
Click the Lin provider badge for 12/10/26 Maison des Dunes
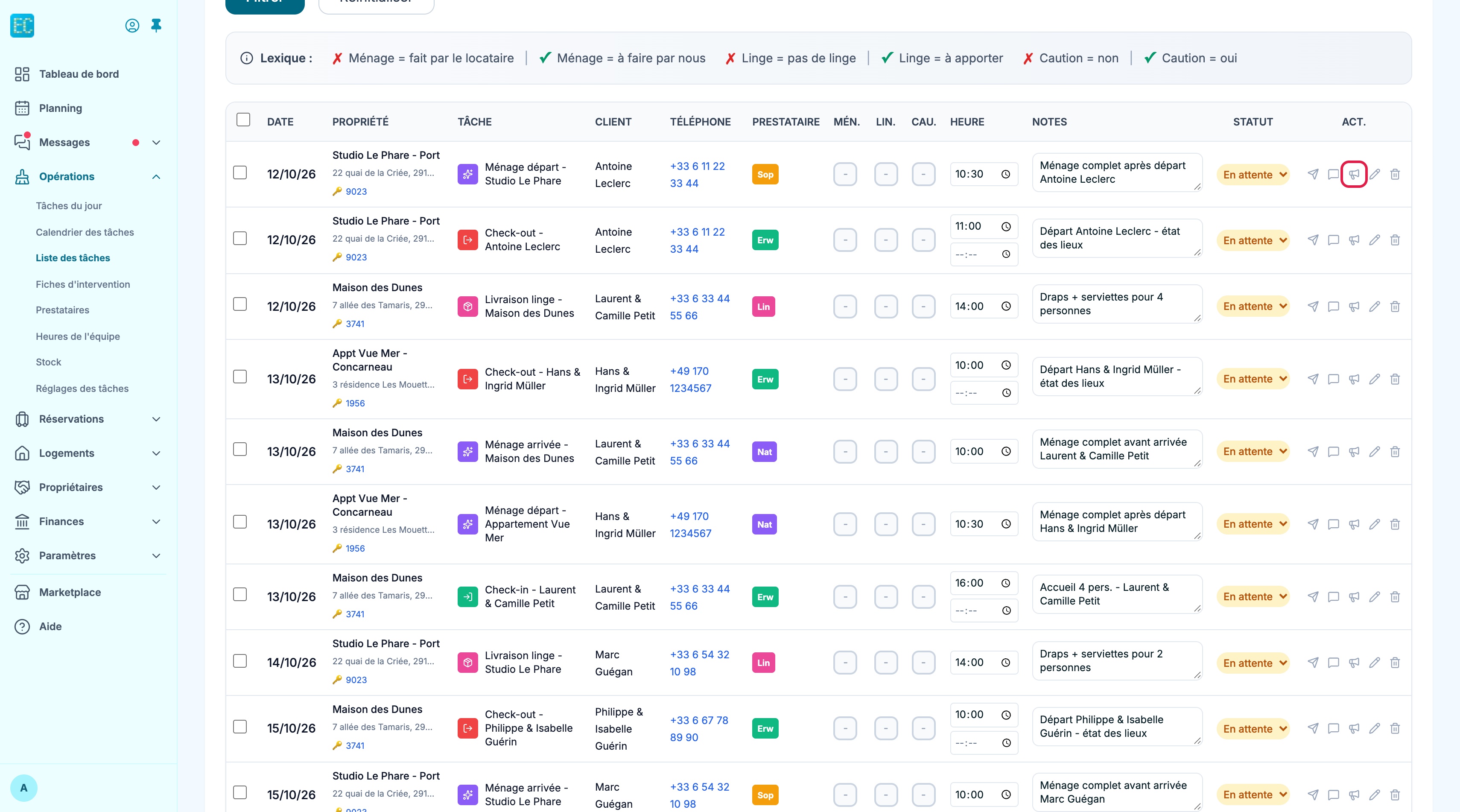[x=763, y=307]
